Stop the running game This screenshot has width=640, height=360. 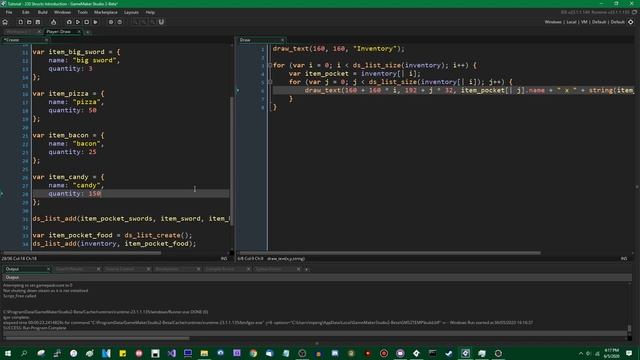pos(87,22)
